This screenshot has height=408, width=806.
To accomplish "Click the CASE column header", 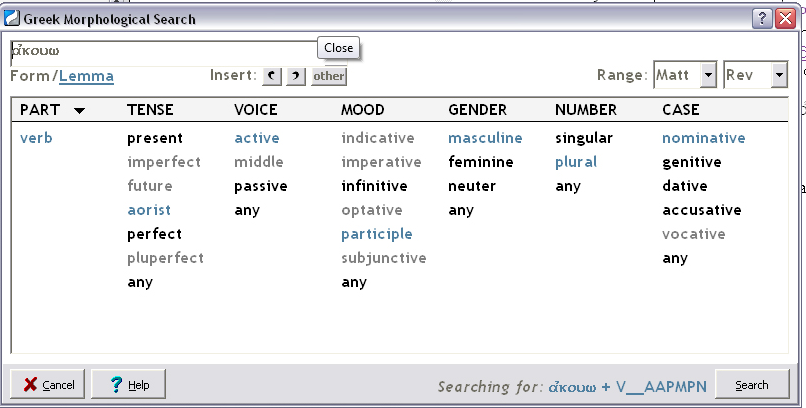I will click(681, 110).
